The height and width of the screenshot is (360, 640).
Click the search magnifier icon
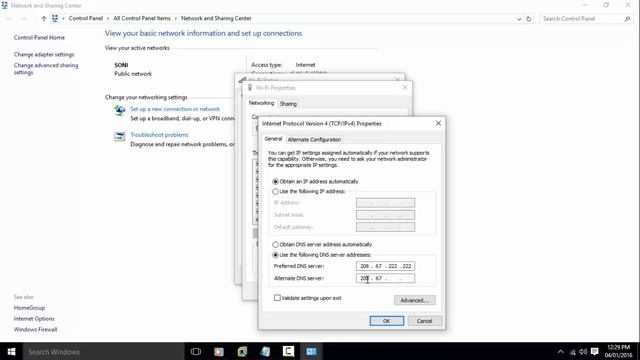[x=627, y=19]
